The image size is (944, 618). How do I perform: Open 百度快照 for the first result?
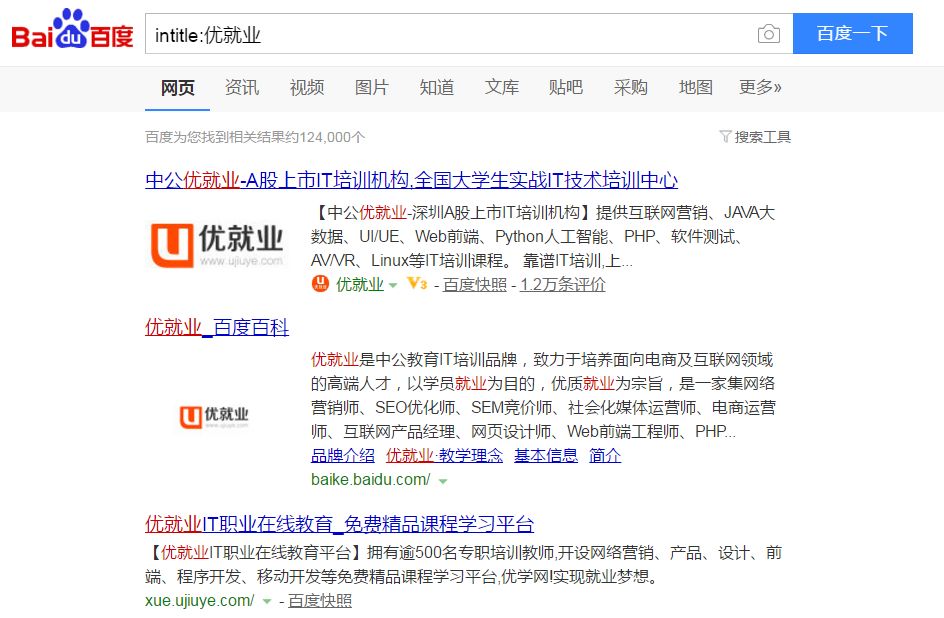coord(475,284)
